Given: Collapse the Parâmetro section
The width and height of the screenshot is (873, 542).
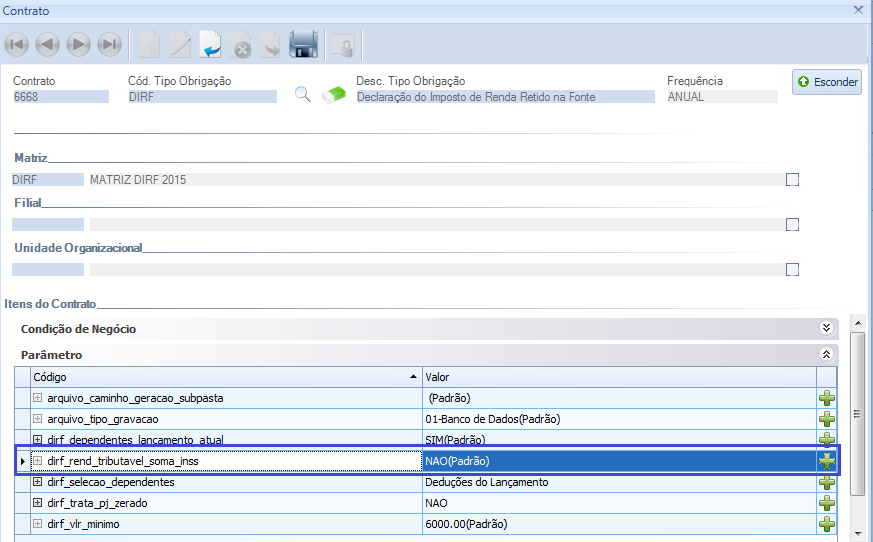Looking at the screenshot, I should 826,354.
